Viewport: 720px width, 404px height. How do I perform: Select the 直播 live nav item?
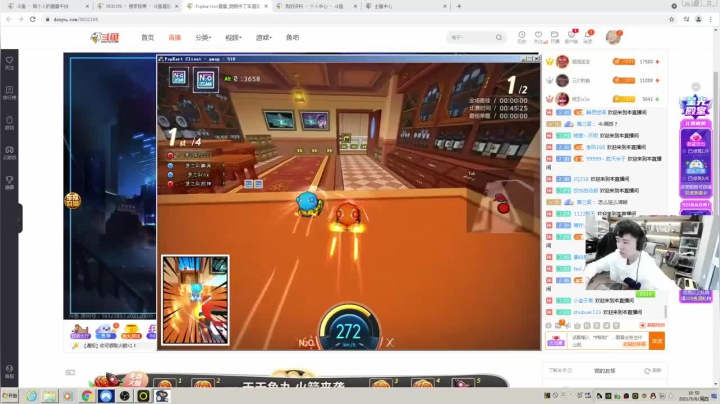pos(174,38)
